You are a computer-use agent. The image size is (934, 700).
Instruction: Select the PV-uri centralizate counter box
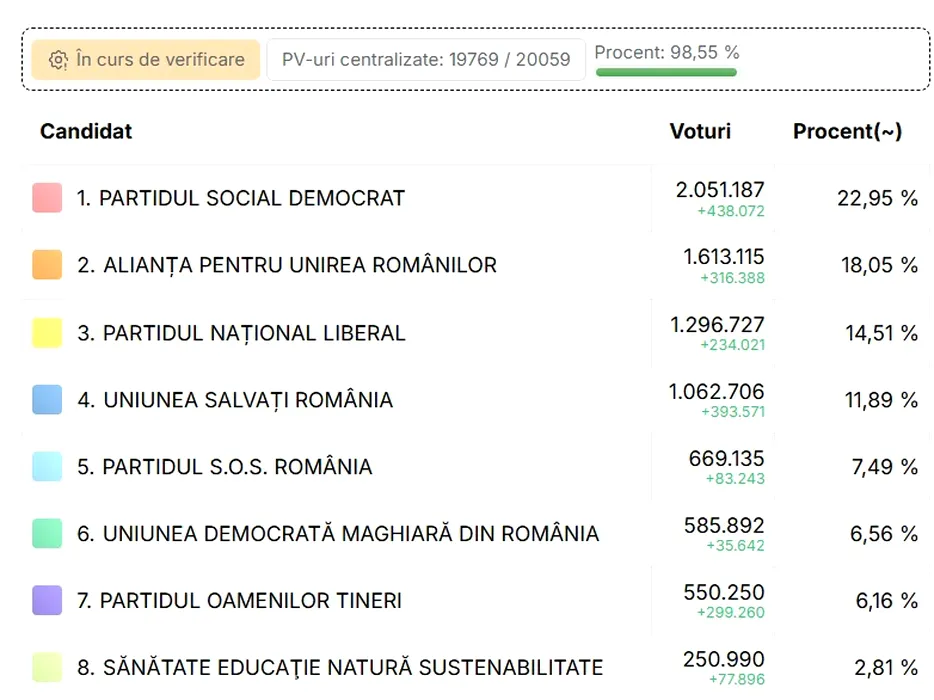point(426,60)
